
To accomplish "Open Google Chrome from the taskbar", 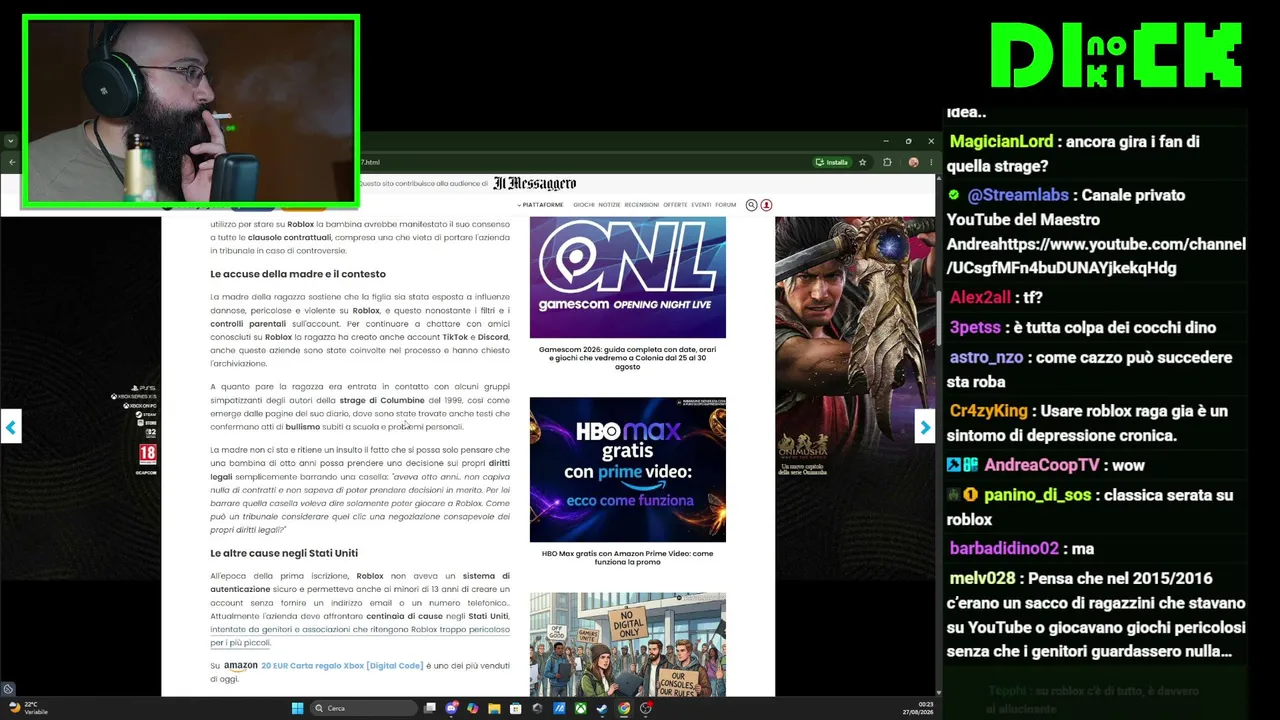I will click(624, 708).
